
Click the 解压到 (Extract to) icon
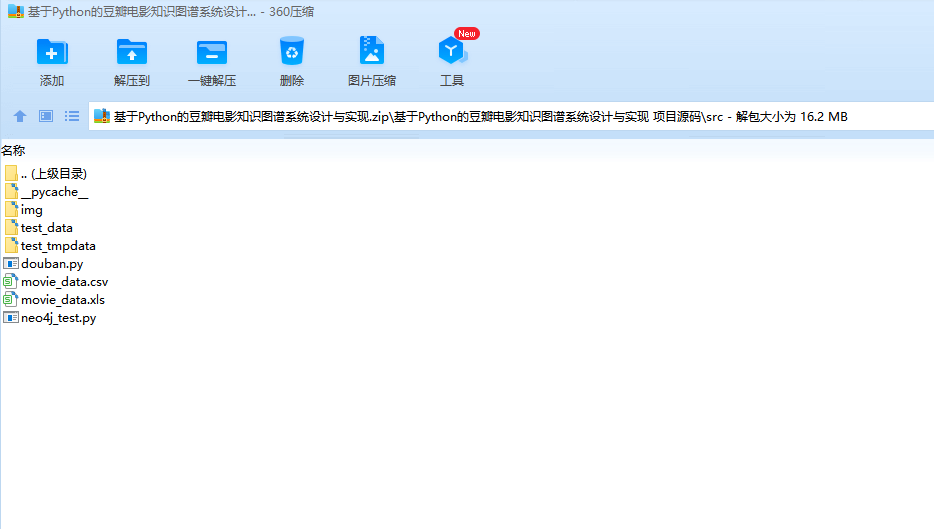(x=132, y=52)
